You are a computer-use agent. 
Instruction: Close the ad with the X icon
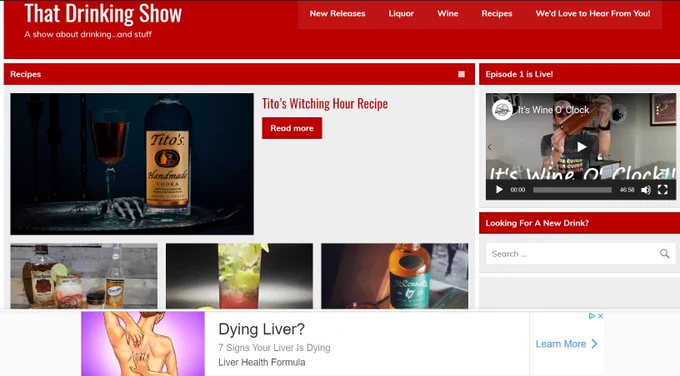click(x=601, y=316)
